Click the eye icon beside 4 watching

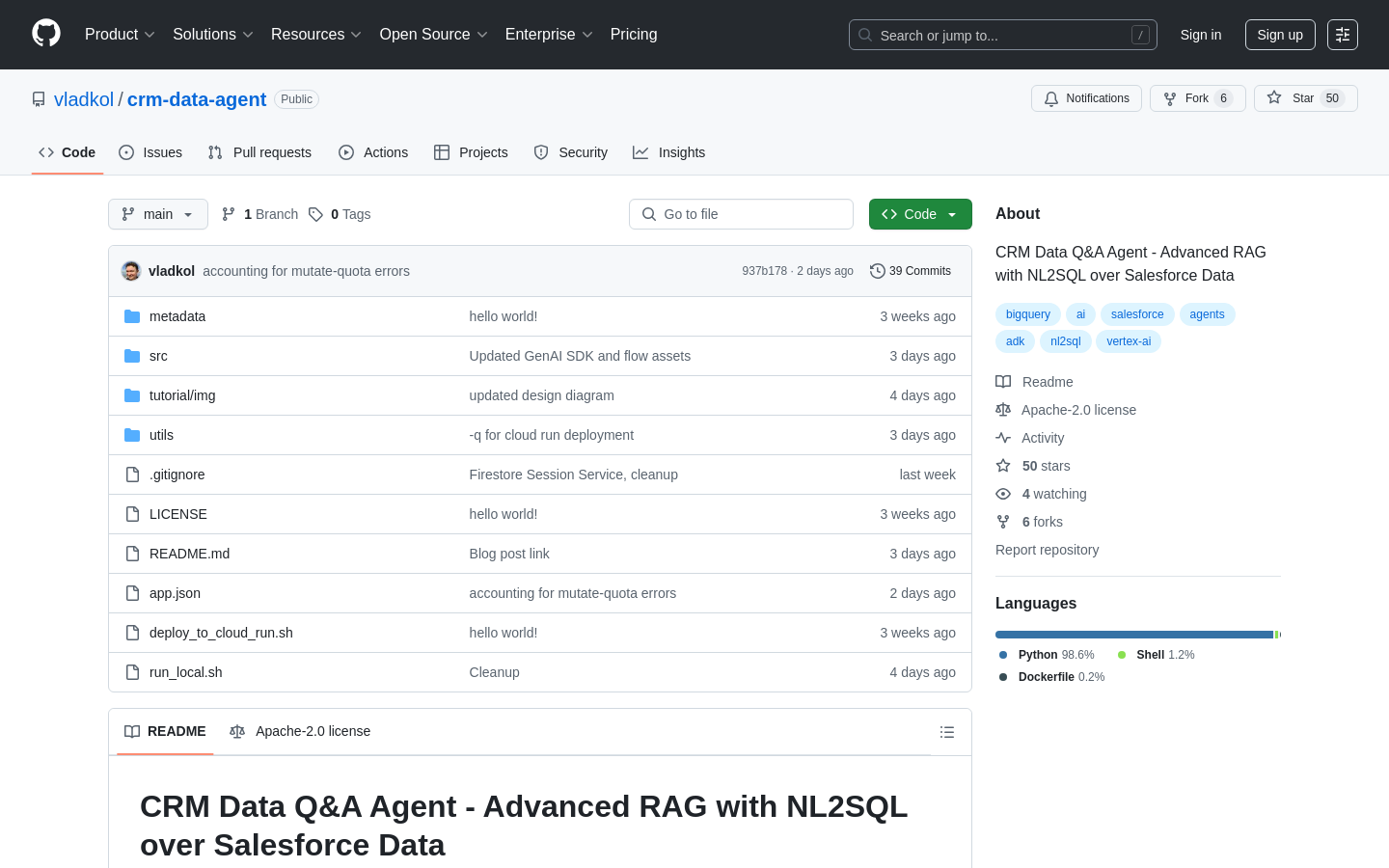tap(1003, 494)
